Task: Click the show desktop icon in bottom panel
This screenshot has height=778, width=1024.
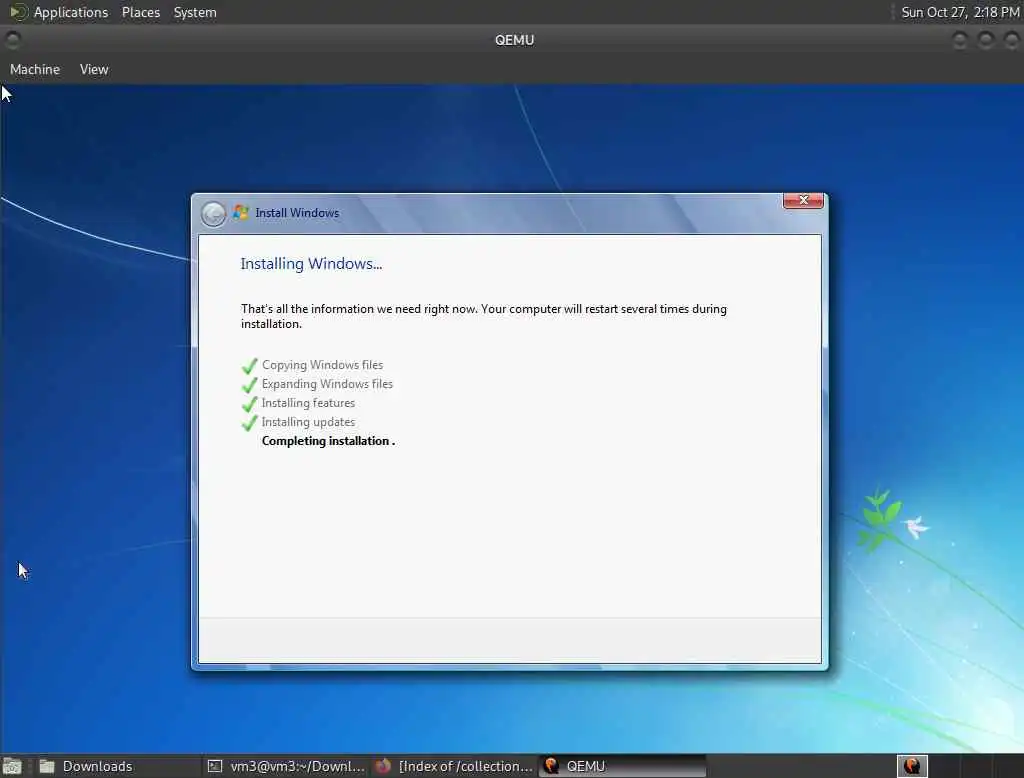Action: click(x=12, y=766)
